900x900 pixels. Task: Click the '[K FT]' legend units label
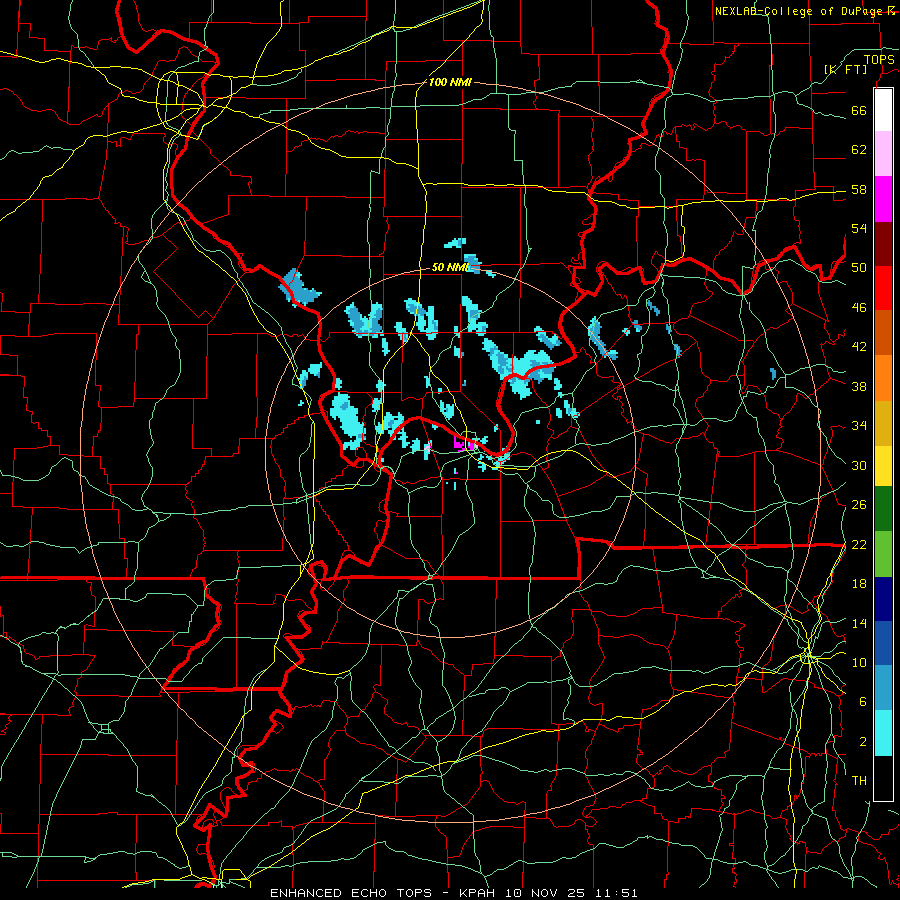(x=845, y=69)
